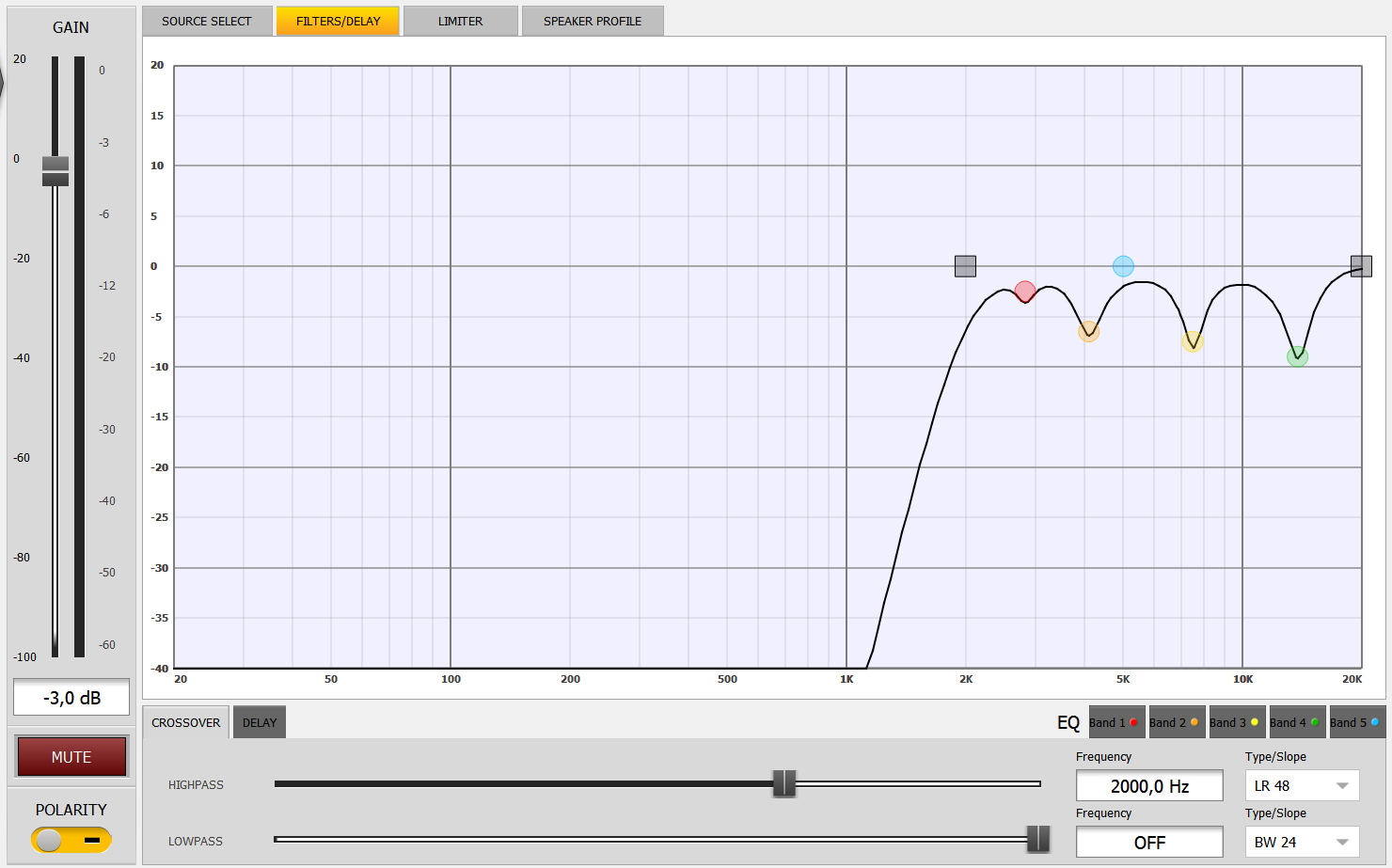Flip the Polarity switch
The width and height of the screenshot is (1392, 868).
pos(71,840)
